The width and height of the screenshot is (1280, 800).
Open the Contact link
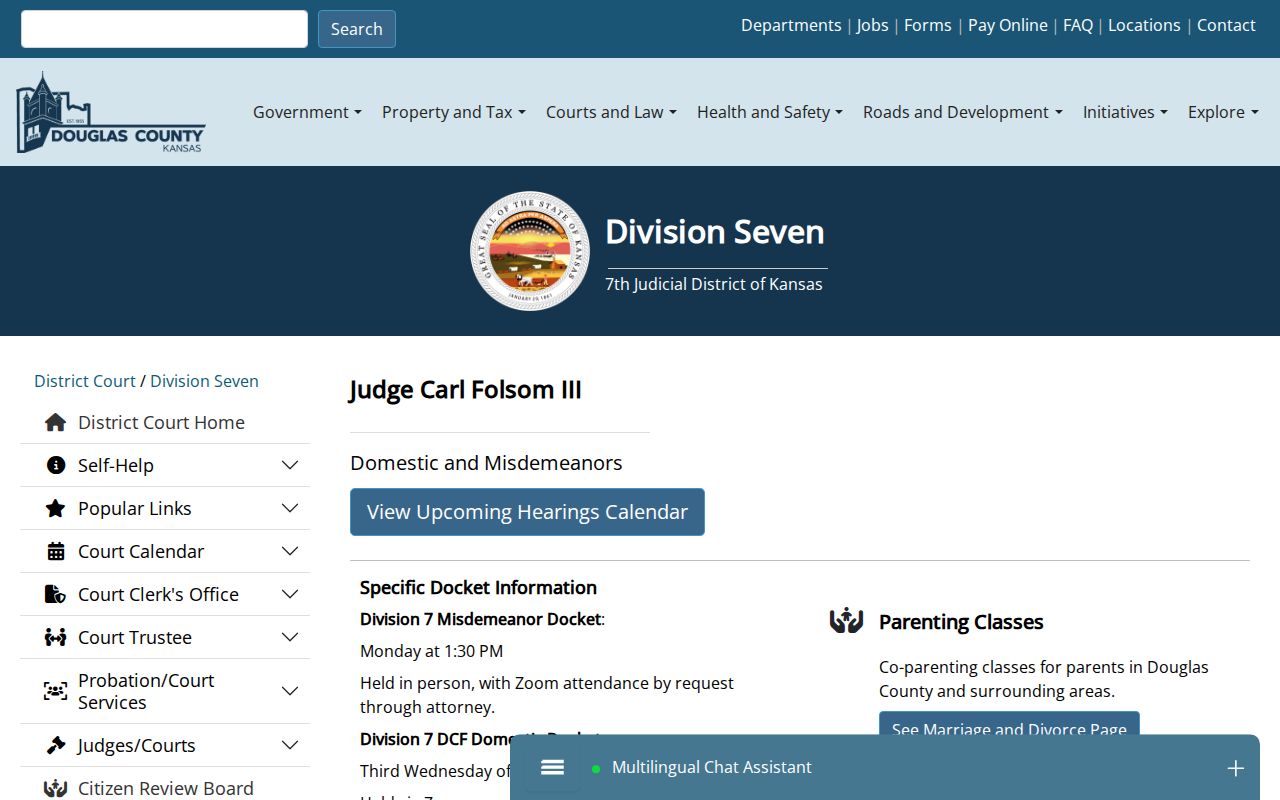click(x=1226, y=25)
